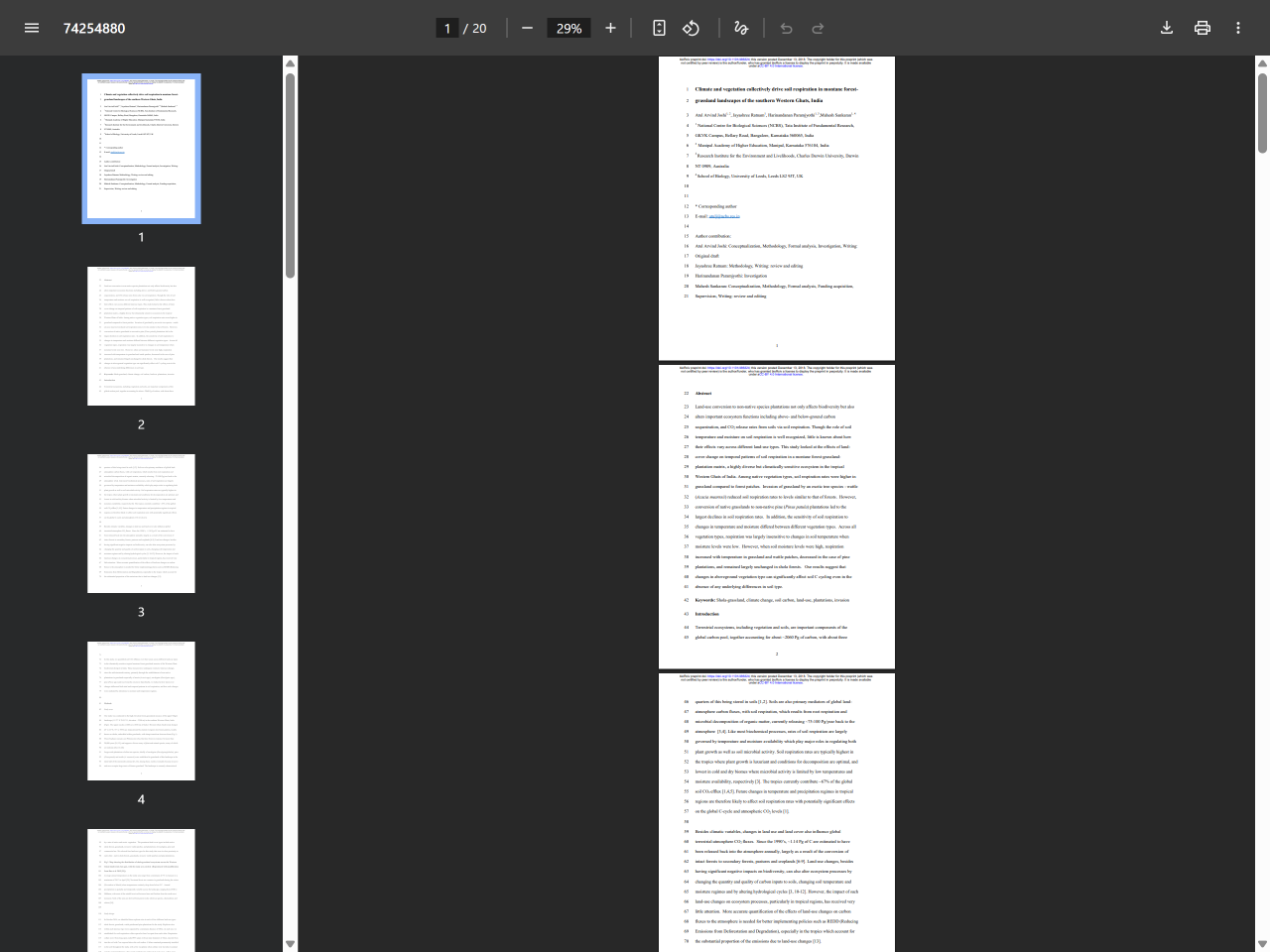Go to page 4 thumbnail

point(141,710)
